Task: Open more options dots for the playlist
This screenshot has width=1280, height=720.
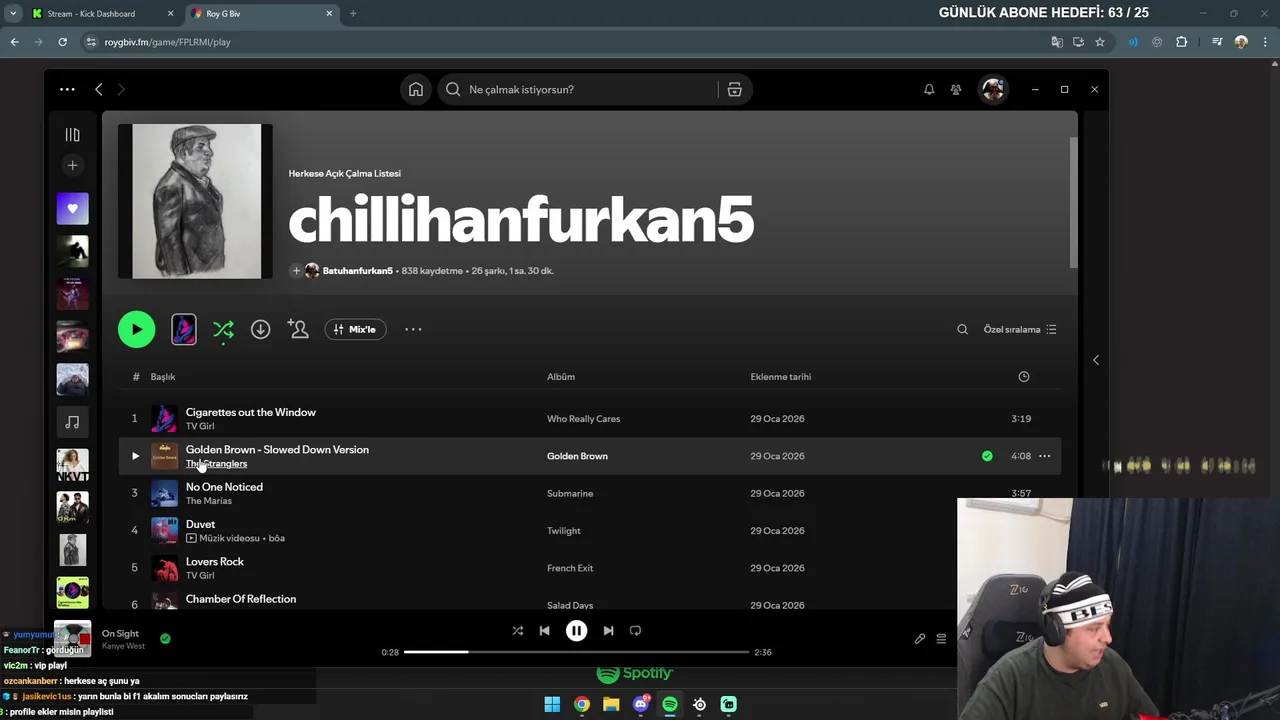Action: 413,329
